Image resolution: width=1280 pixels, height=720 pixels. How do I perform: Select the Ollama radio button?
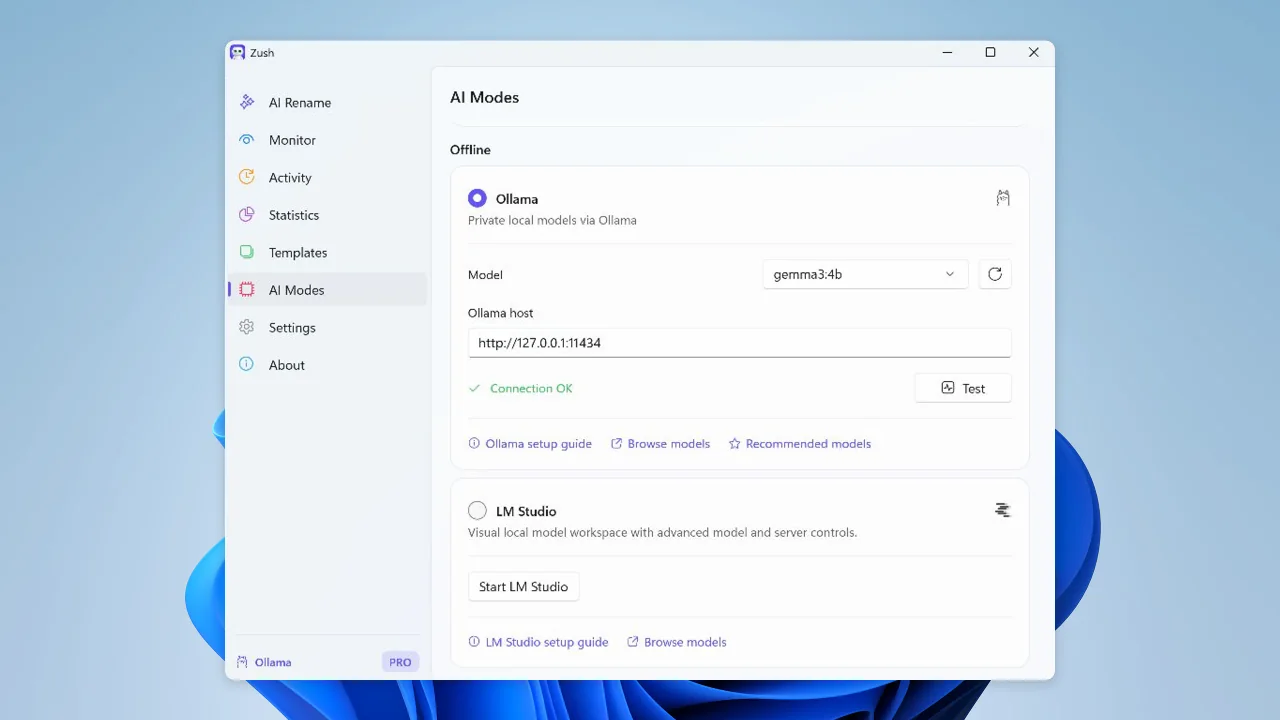pyautogui.click(x=477, y=198)
